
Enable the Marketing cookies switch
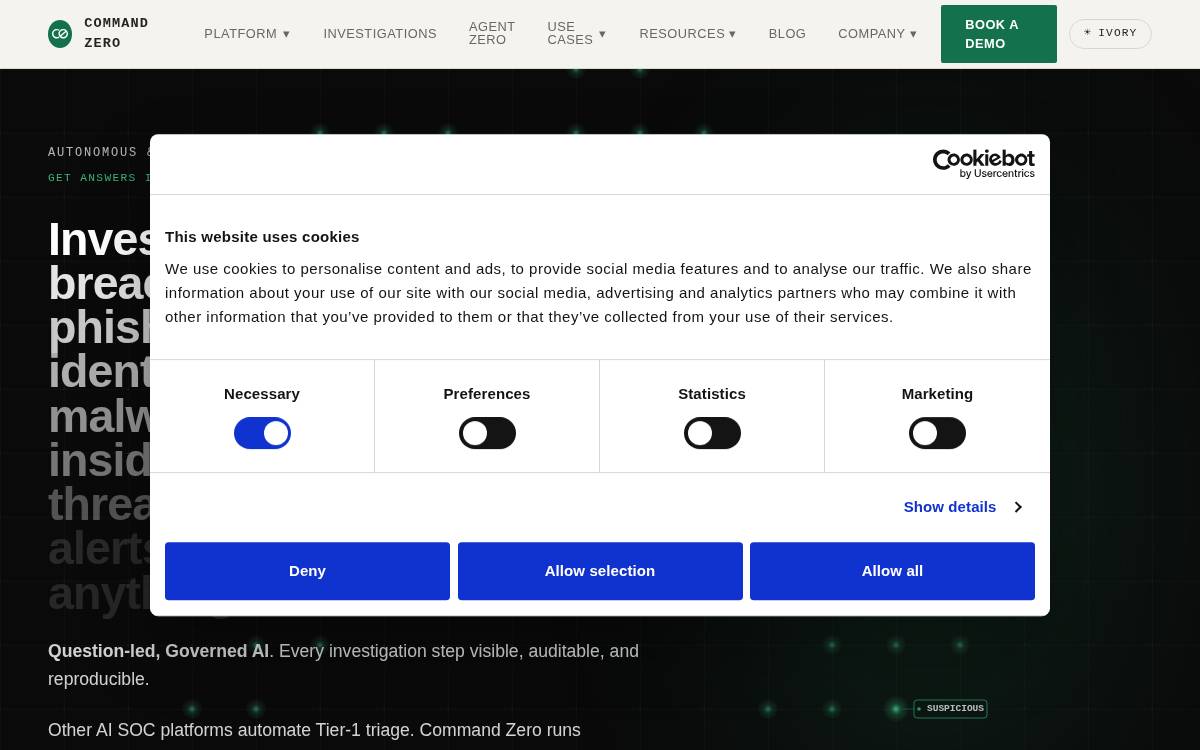[x=937, y=433]
